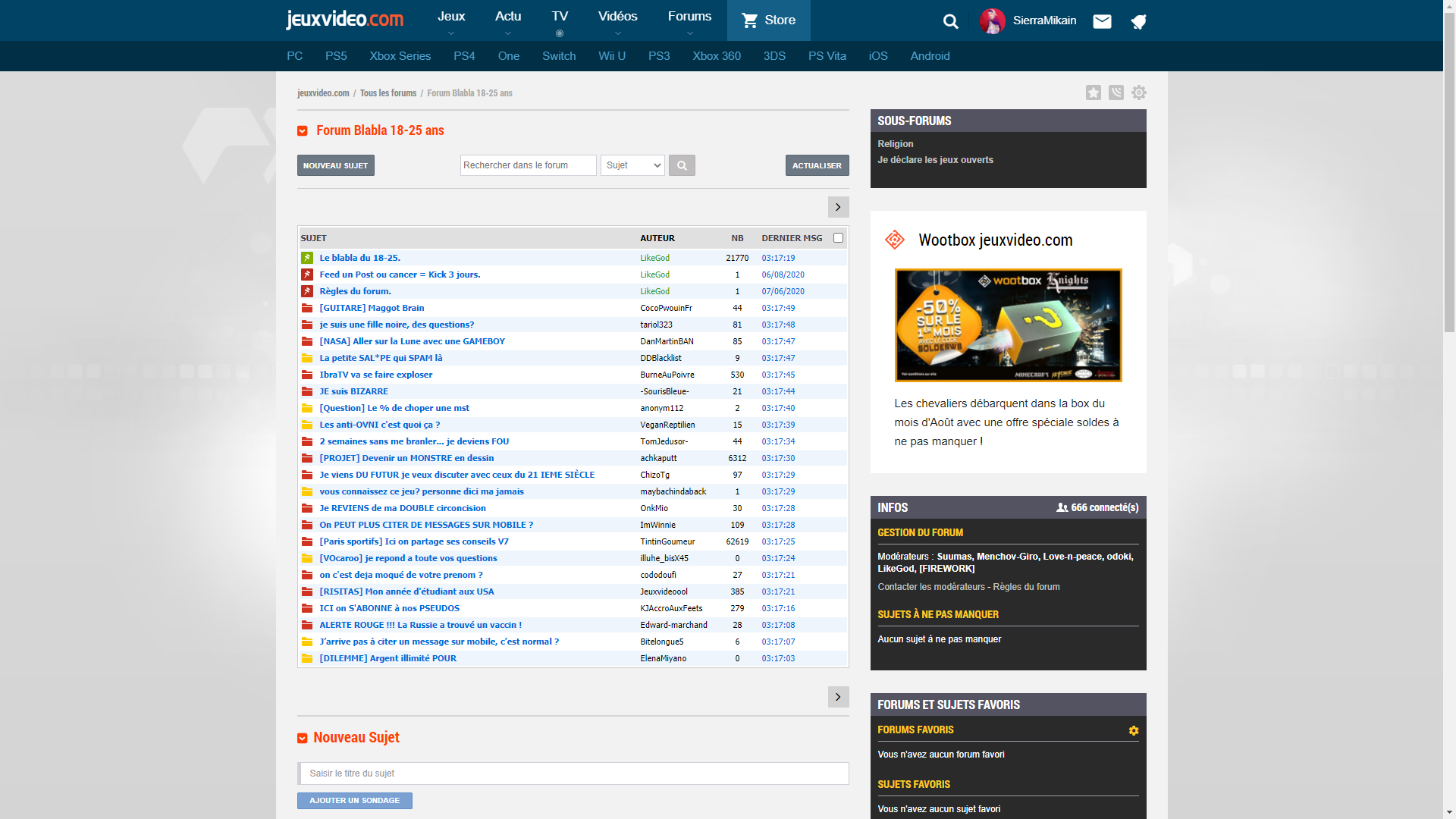Tick the select-all checkbox in Dernier Msg header
1456x819 pixels.
[838, 238]
